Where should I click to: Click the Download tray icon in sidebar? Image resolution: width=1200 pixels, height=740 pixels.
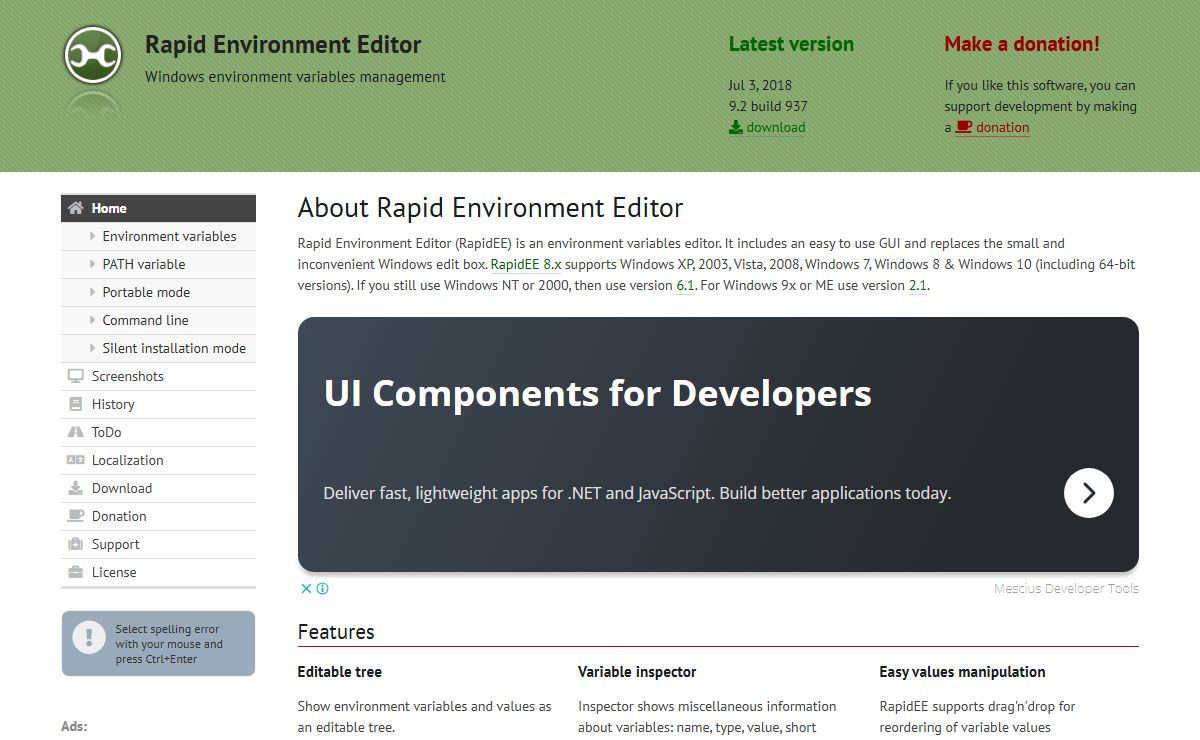(75, 488)
